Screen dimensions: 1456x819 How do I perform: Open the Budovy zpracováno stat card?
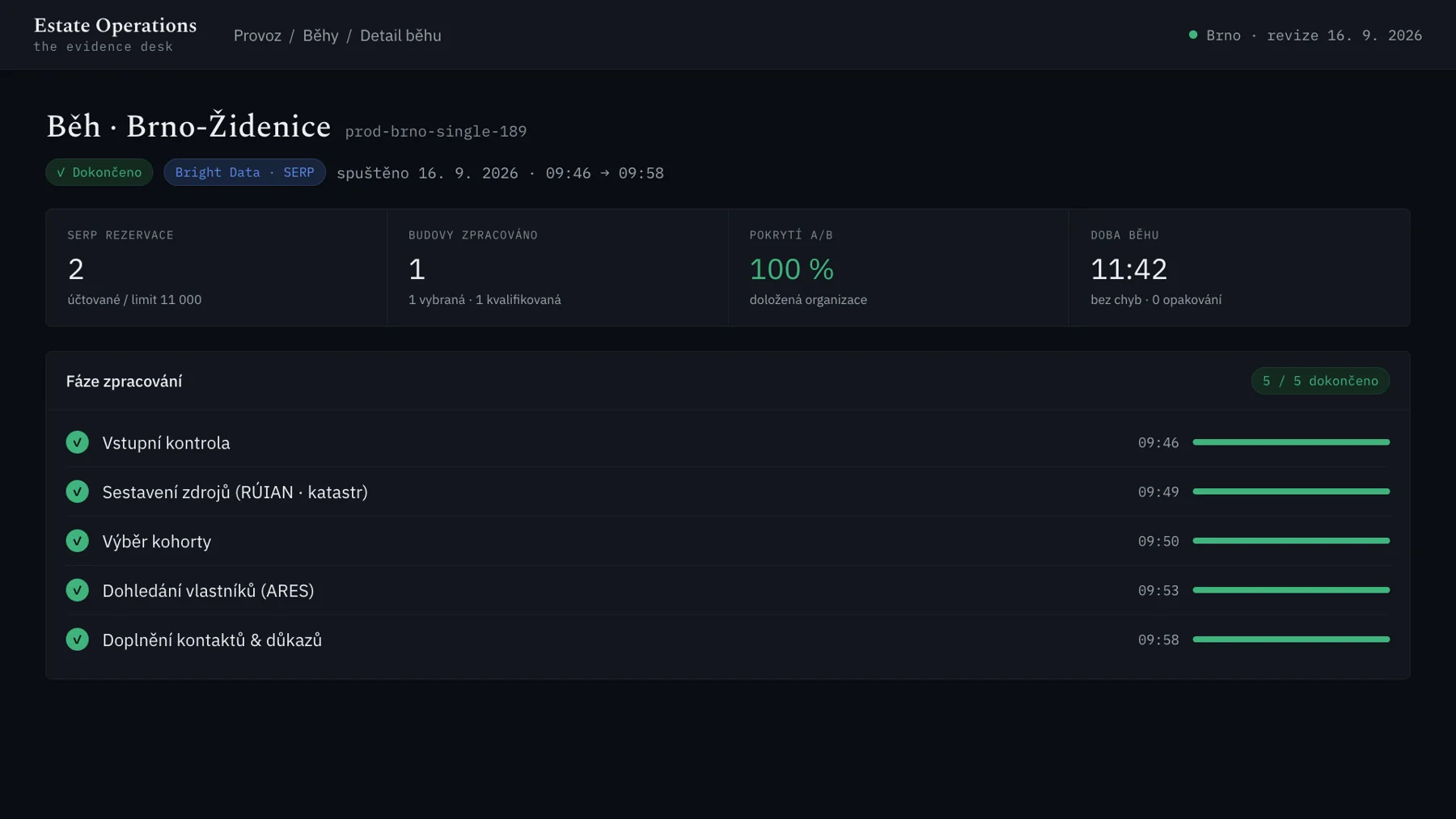coord(557,268)
